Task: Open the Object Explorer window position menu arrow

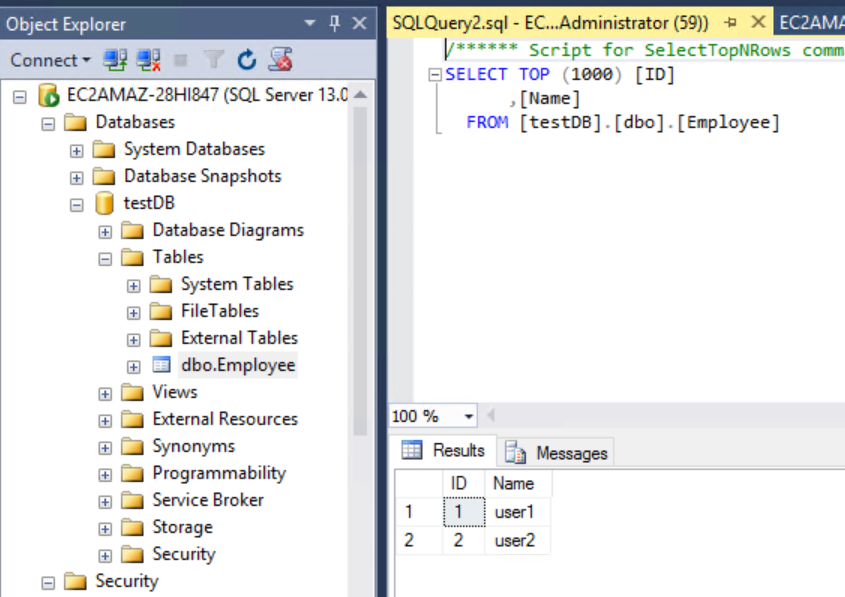Action: click(x=309, y=23)
